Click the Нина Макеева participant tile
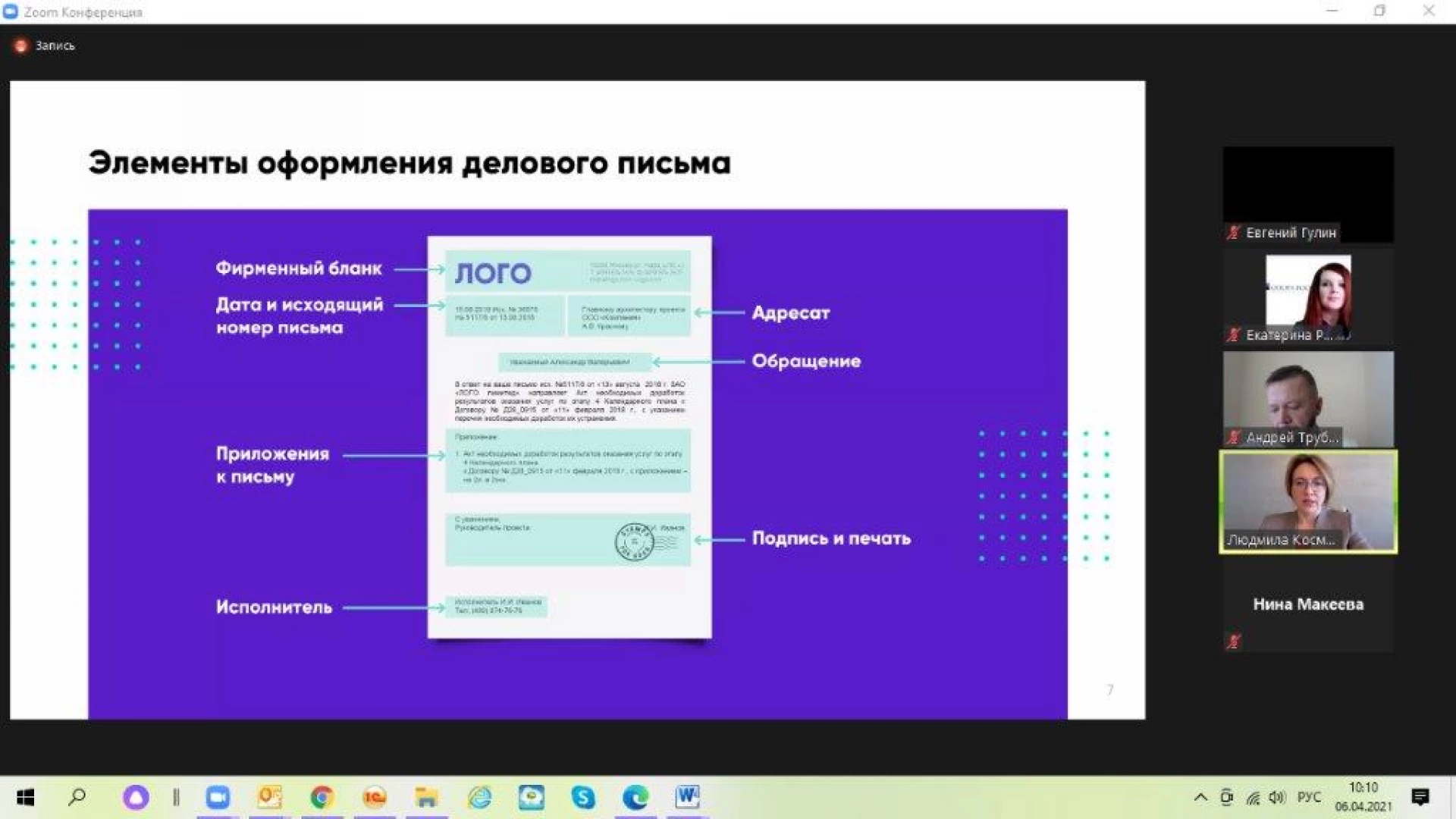1456x819 pixels. (1308, 604)
